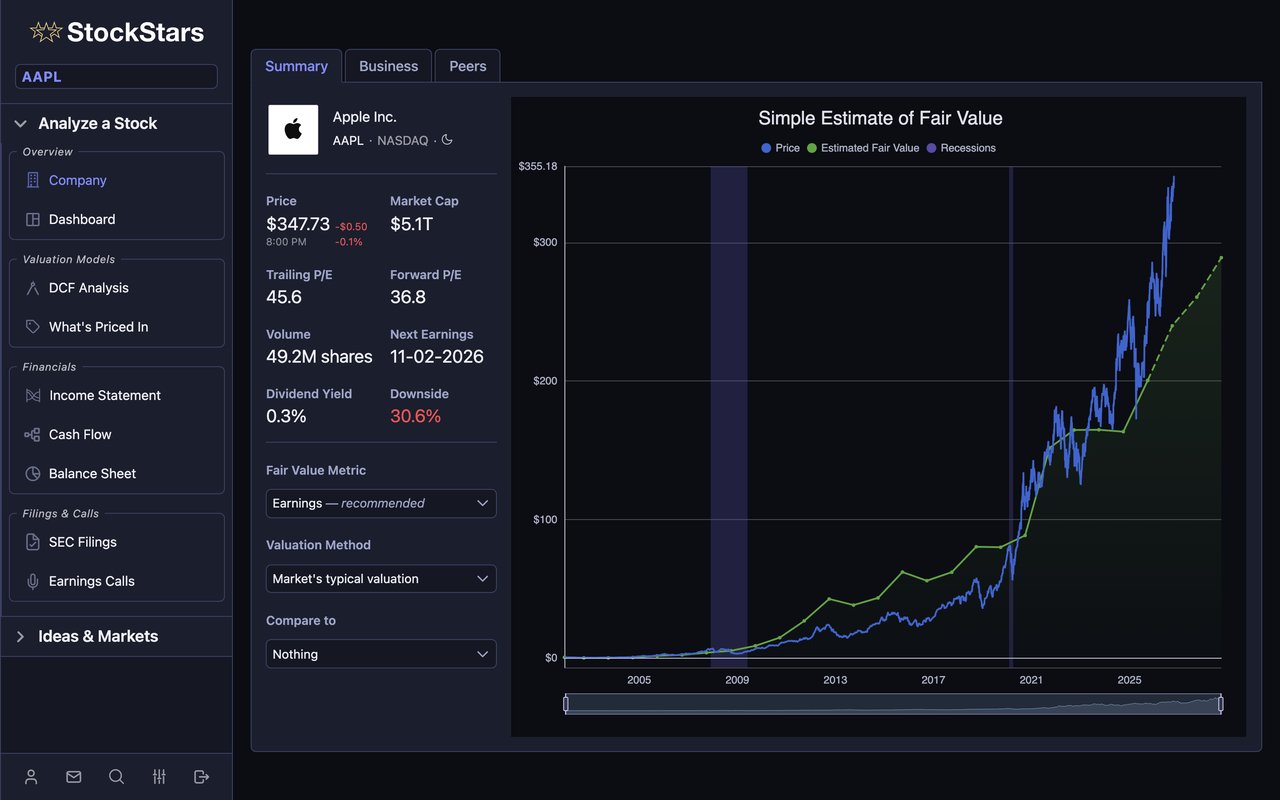Click the right handle of chart range slider
This screenshot has height=800, width=1280.
point(1221,704)
